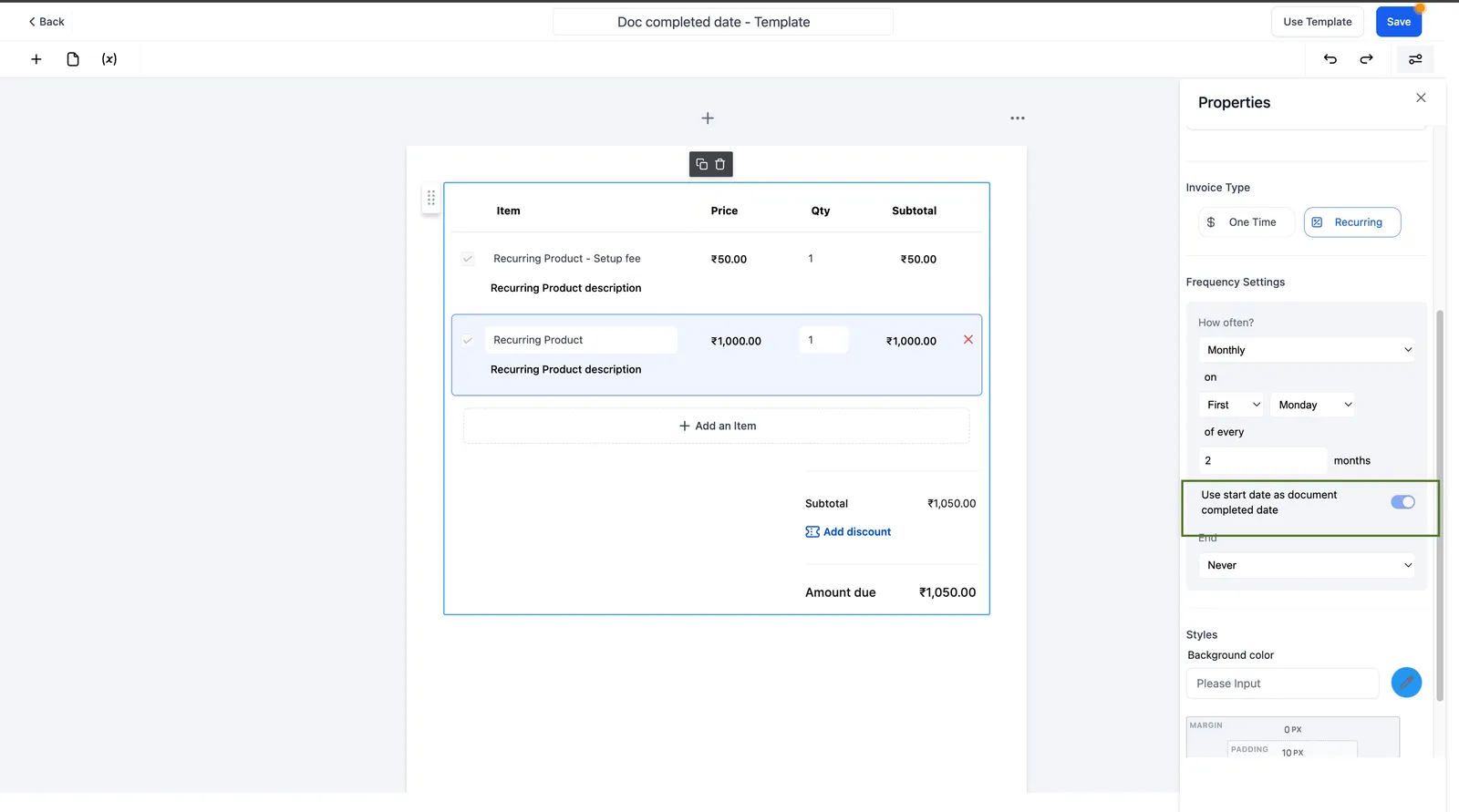Toggle checkbox for Recurring Product - Setup fee
Viewport: 1459px width, 812px height.
(x=468, y=259)
